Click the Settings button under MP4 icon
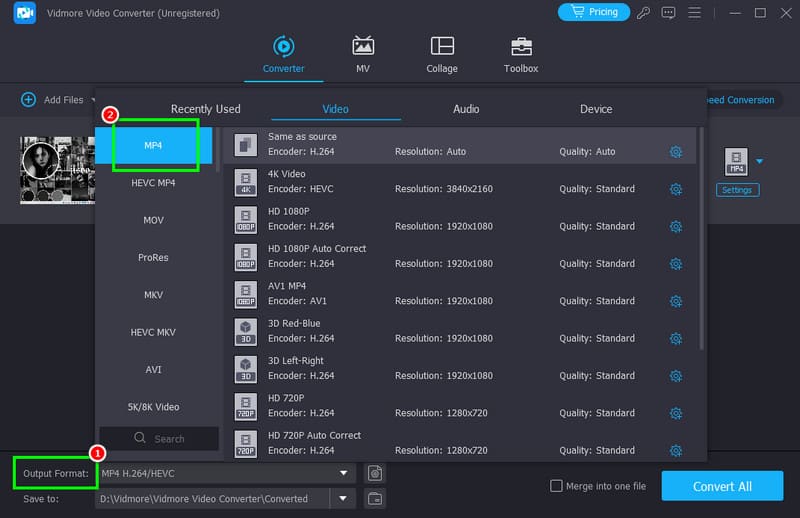The image size is (800, 518). click(737, 190)
